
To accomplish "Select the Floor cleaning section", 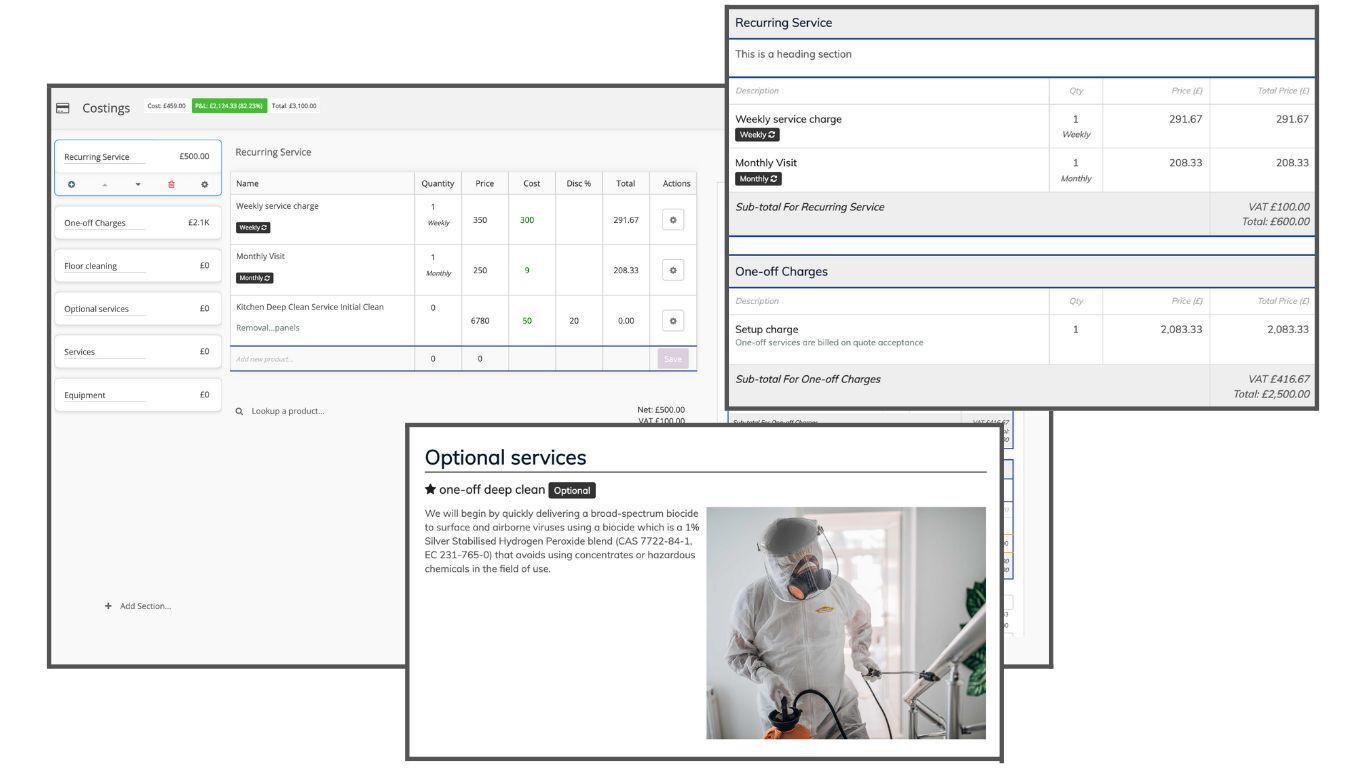I will tap(138, 266).
